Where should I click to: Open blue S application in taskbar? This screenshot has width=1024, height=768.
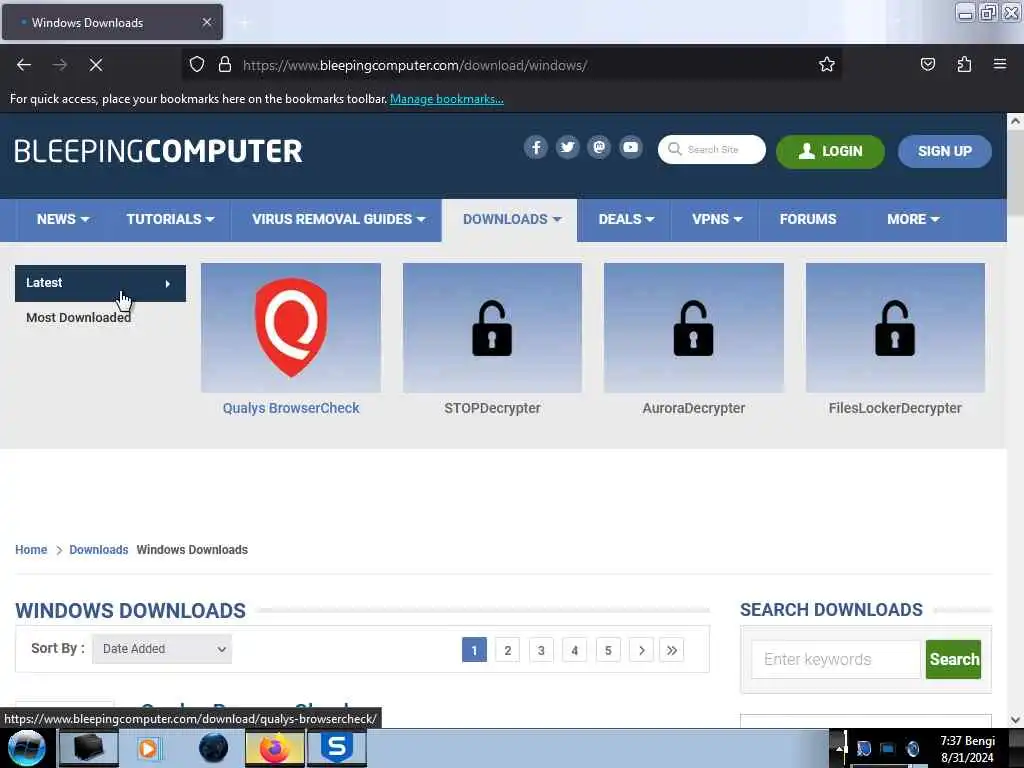tap(337, 748)
